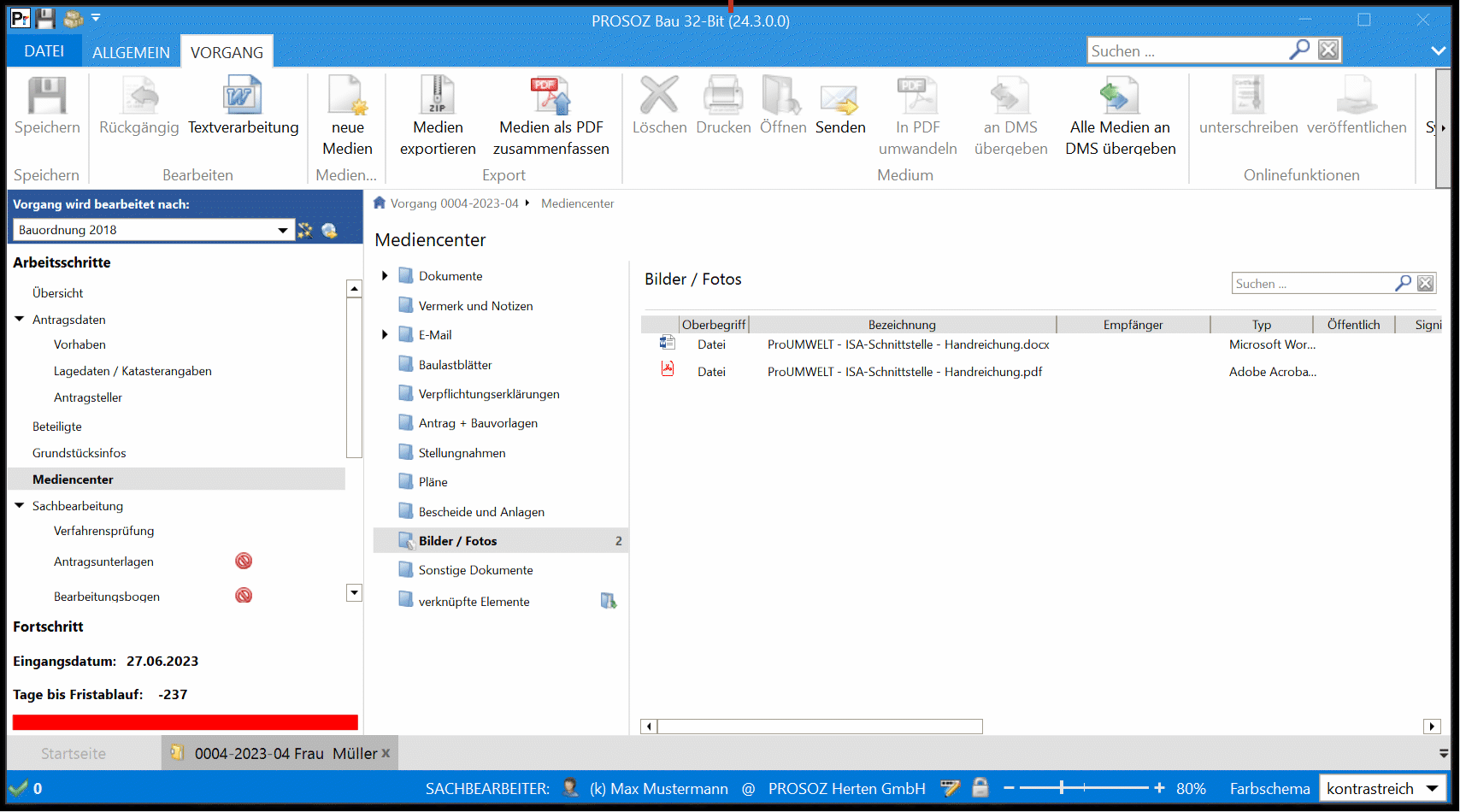This screenshot has height=812, width=1460.
Task: Click the zoom out minus button
Action: [1009, 788]
